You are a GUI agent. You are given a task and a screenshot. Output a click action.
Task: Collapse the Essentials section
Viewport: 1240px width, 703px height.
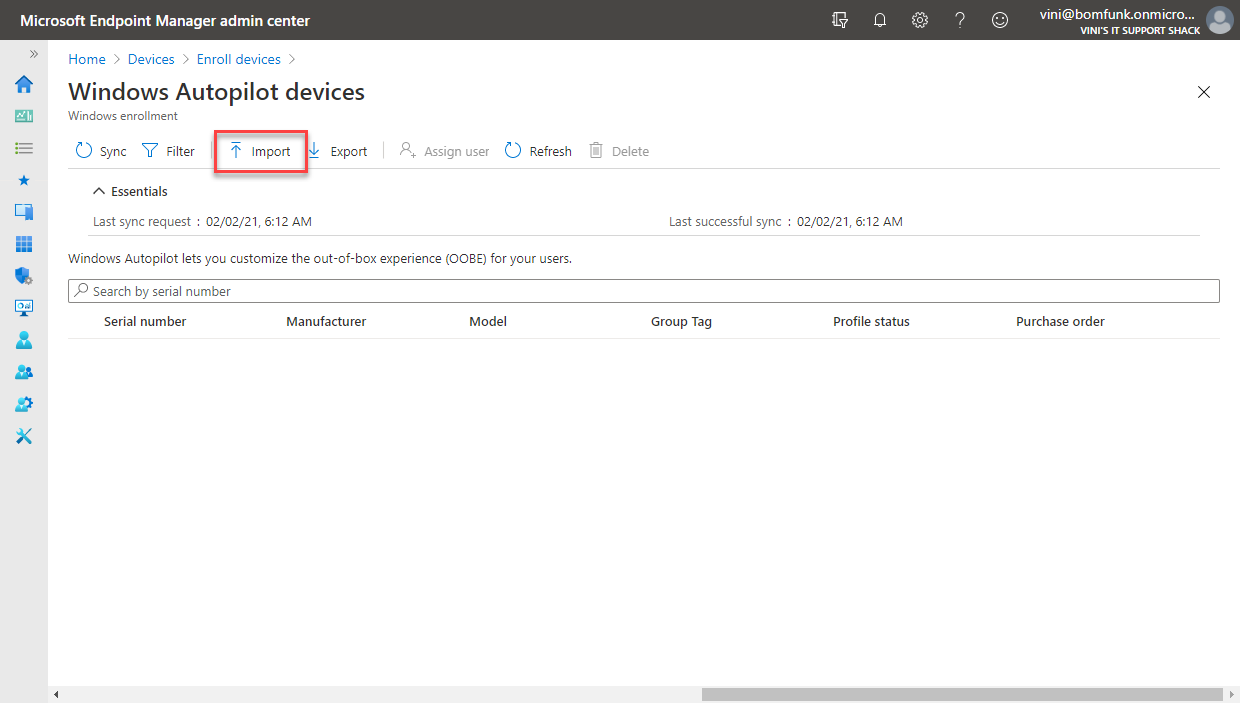tap(130, 191)
